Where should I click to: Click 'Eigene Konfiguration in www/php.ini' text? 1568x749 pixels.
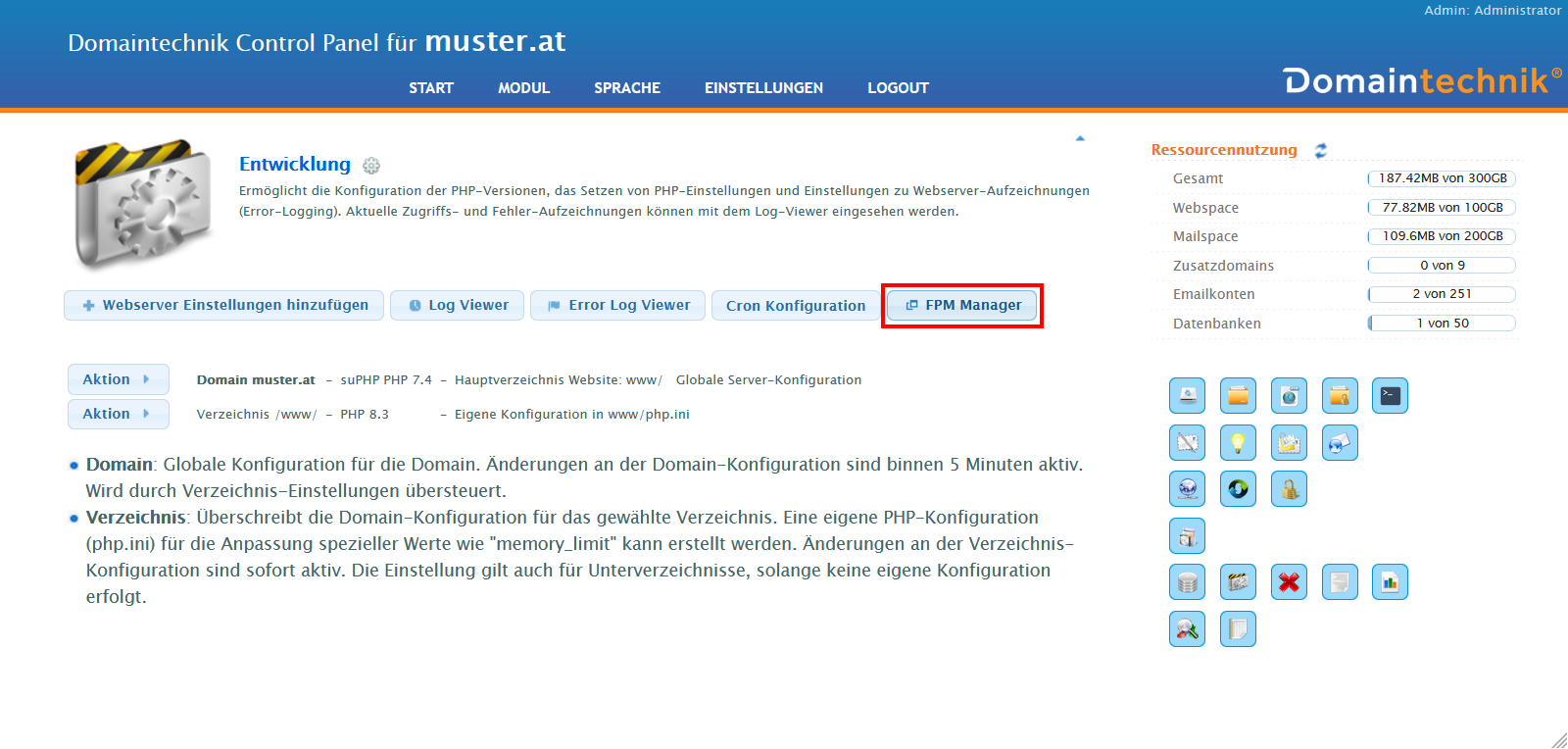[572, 415]
